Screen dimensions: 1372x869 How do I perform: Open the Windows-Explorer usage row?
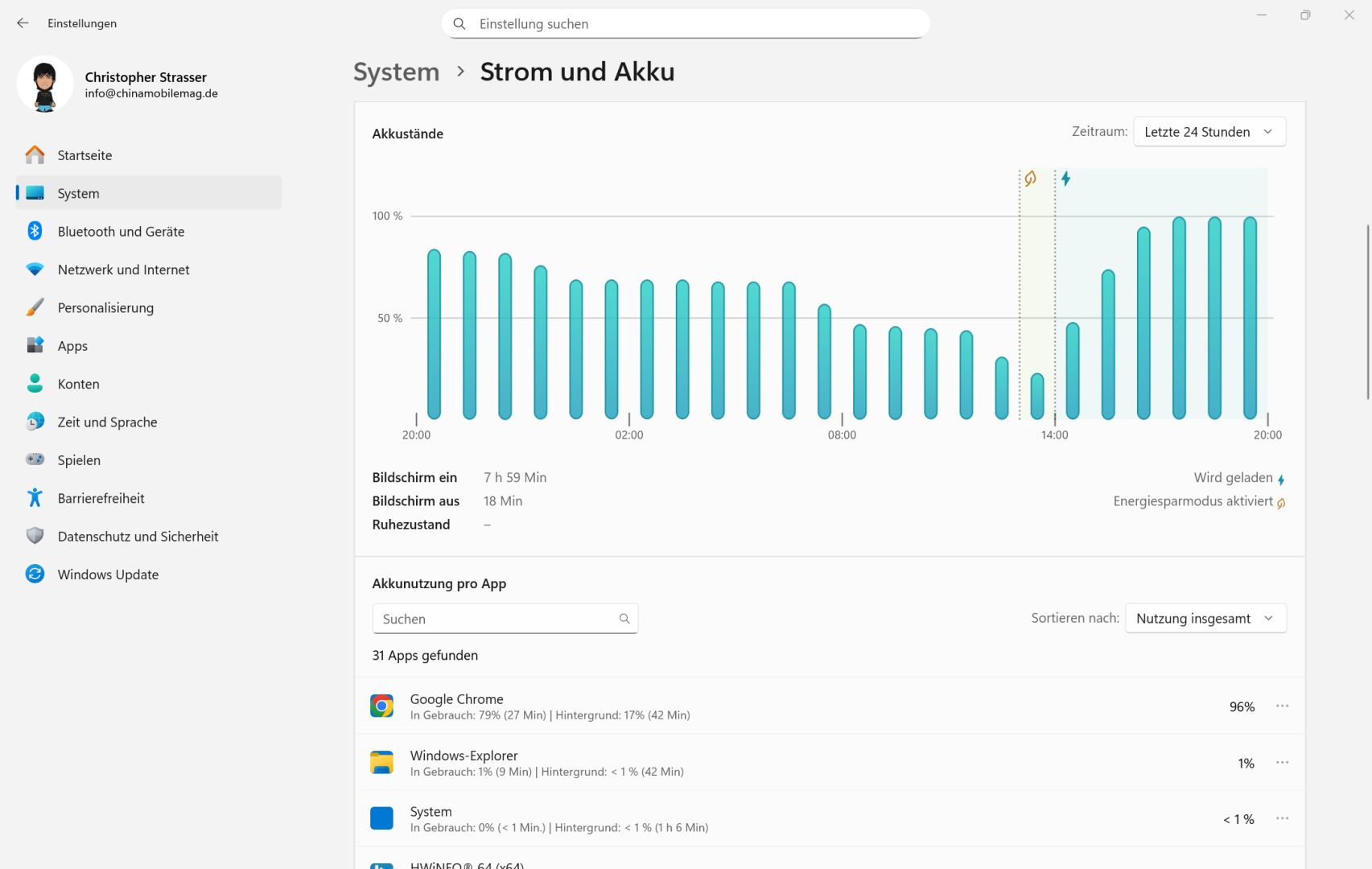[830, 762]
